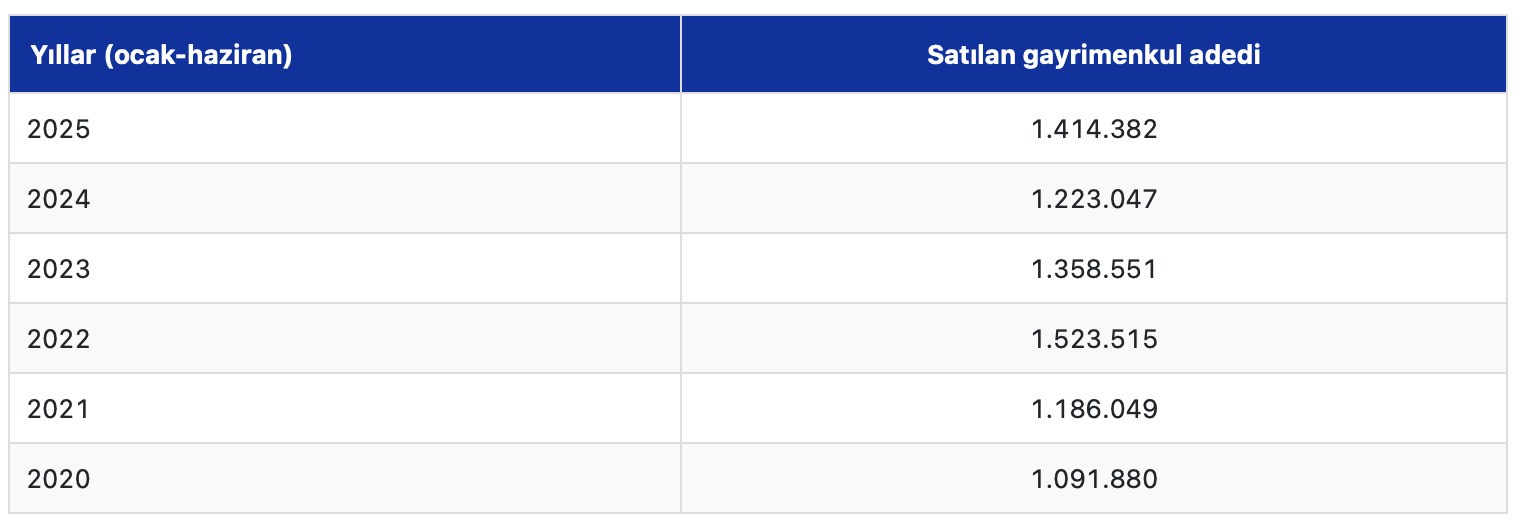Click the value 1.358.551
The width and height of the screenshot is (1520, 524).
coord(1094,269)
